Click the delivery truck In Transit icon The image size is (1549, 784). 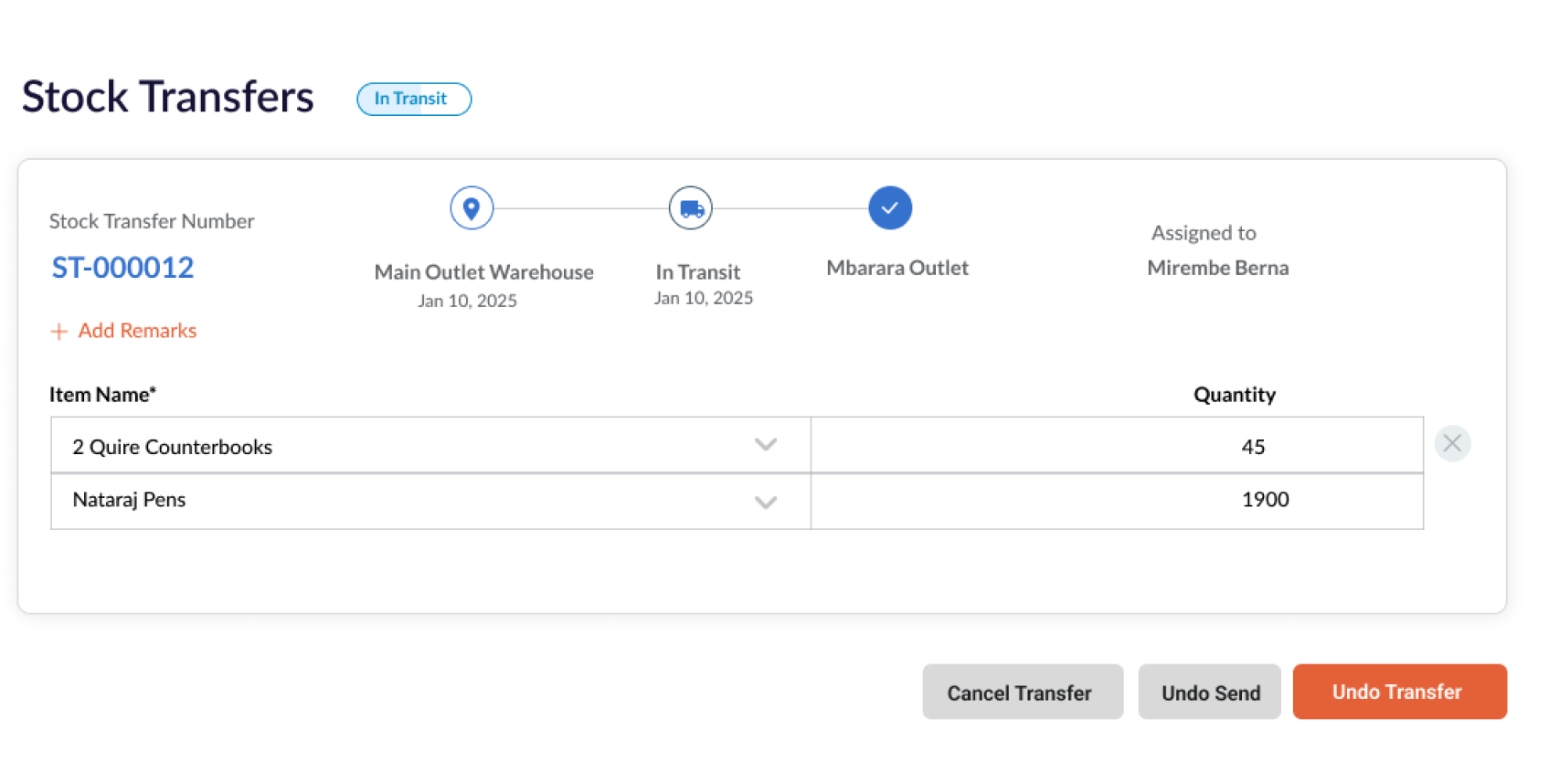point(691,208)
